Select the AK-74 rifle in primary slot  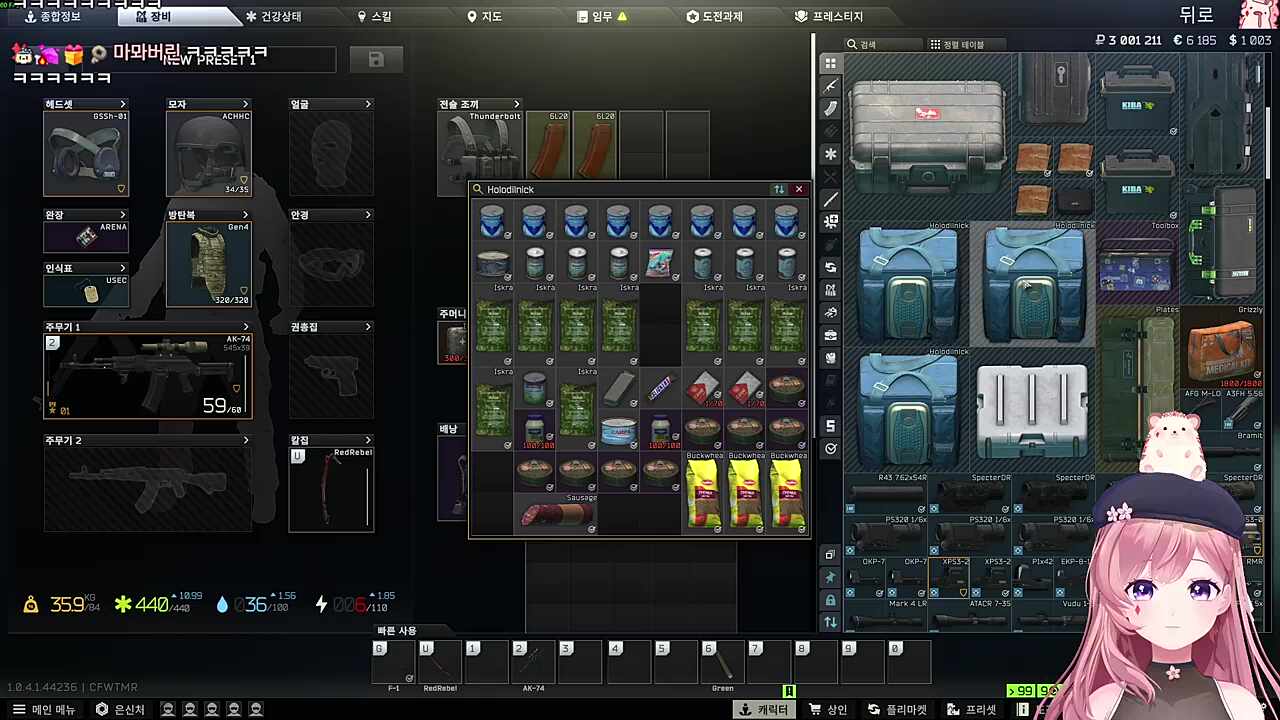(x=148, y=376)
